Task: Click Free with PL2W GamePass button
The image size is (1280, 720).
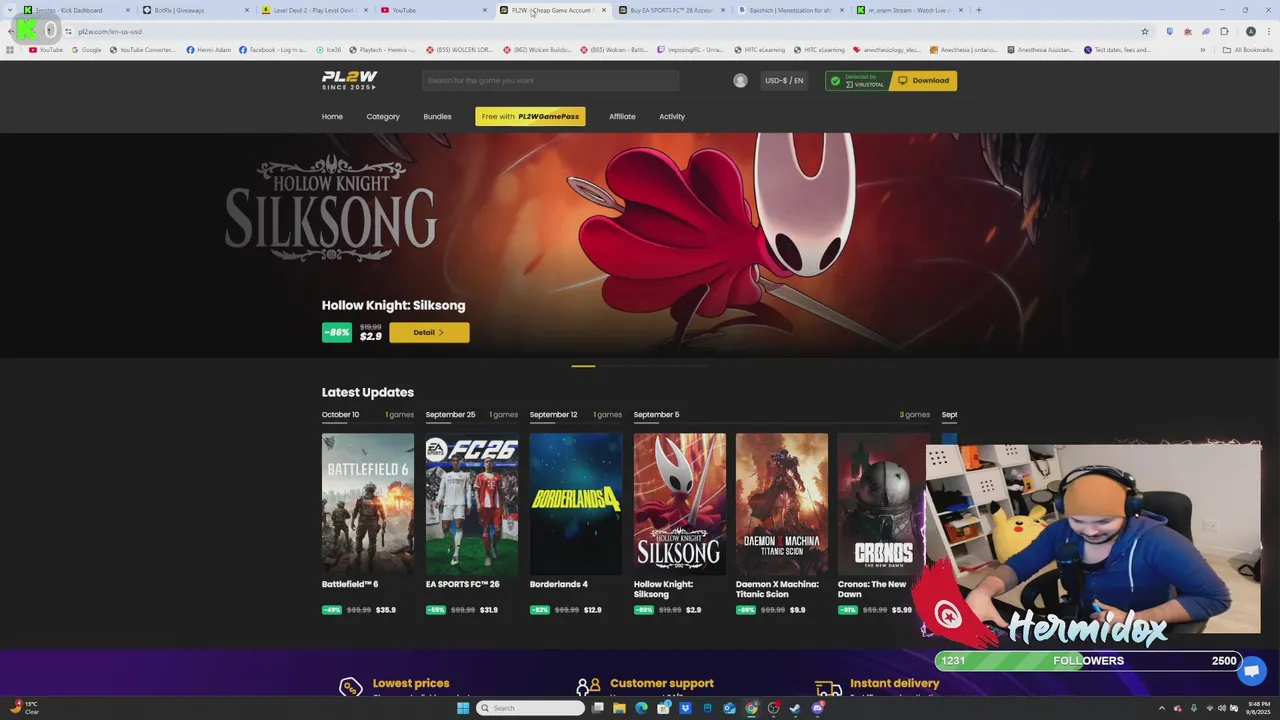Action: pyautogui.click(x=530, y=117)
